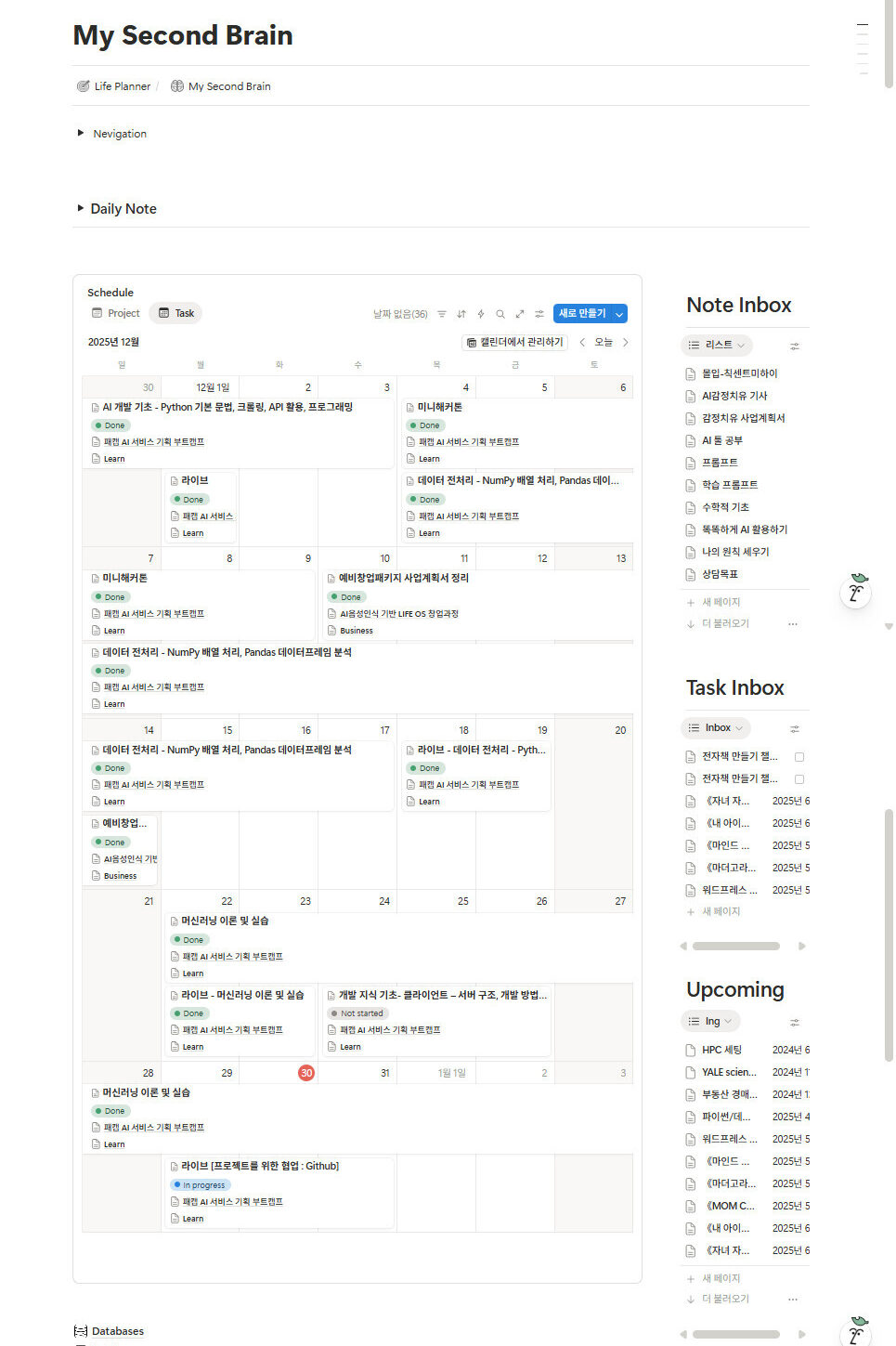Expand the Daily Note toggle
The height and width of the screenshot is (1346, 896).
[x=81, y=209]
